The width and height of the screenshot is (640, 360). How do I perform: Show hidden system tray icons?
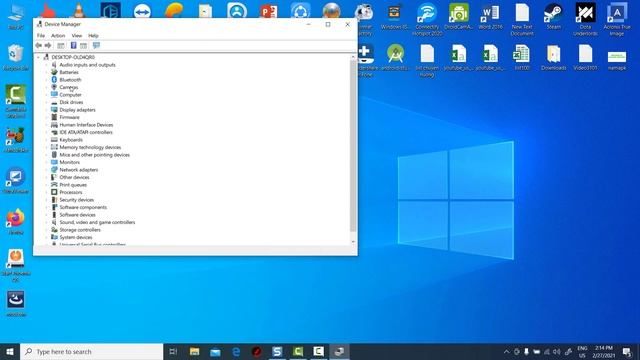pos(507,351)
